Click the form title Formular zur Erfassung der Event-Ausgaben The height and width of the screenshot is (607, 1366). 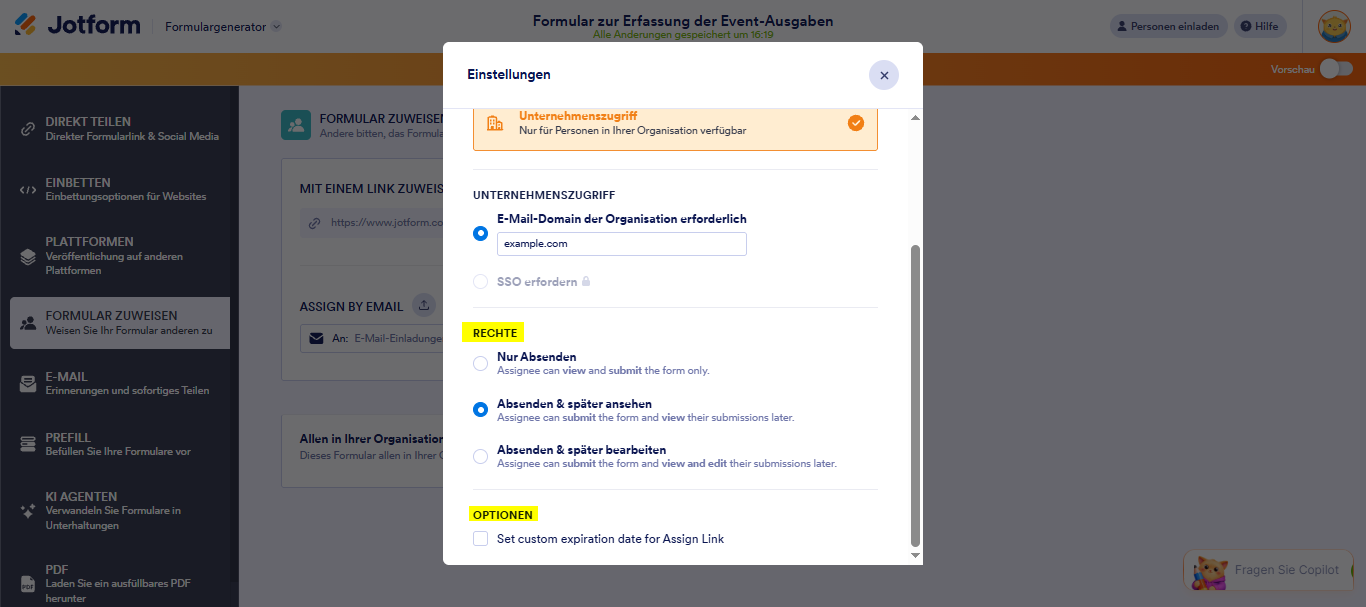coord(683,20)
